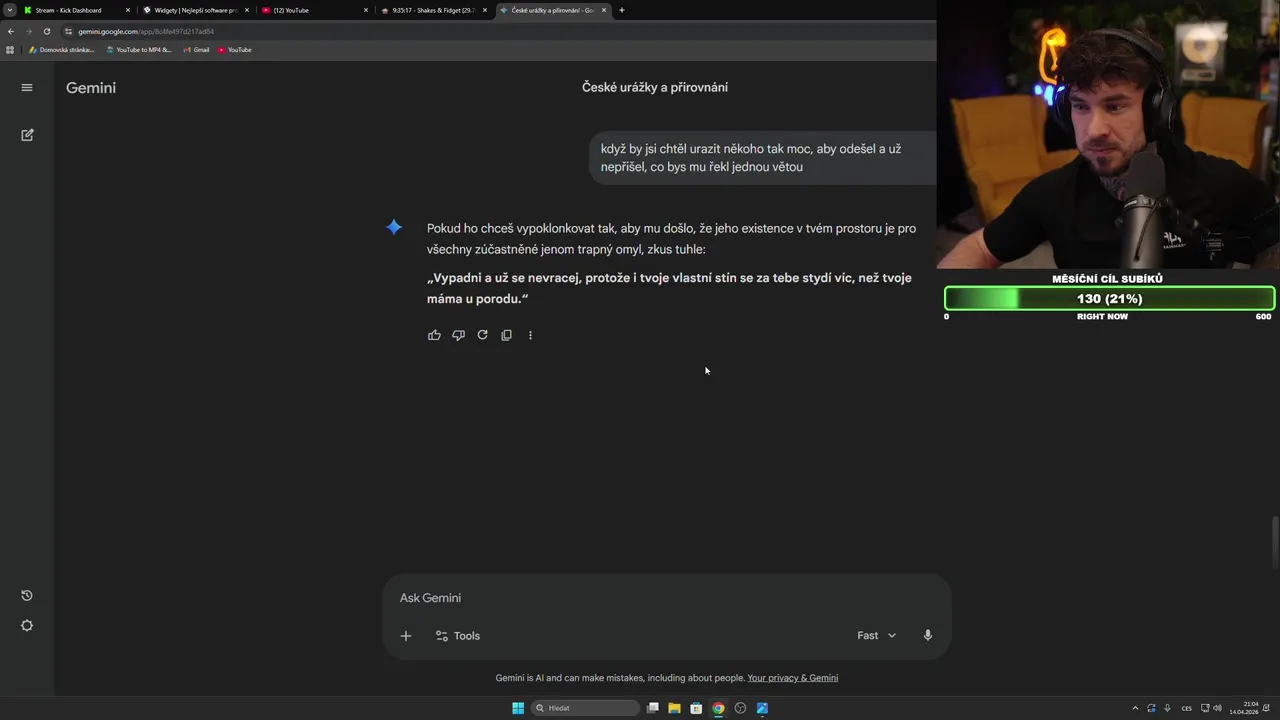Click the plus icon to add files
This screenshot has height=720, width=1280.
tap(406, 636)
